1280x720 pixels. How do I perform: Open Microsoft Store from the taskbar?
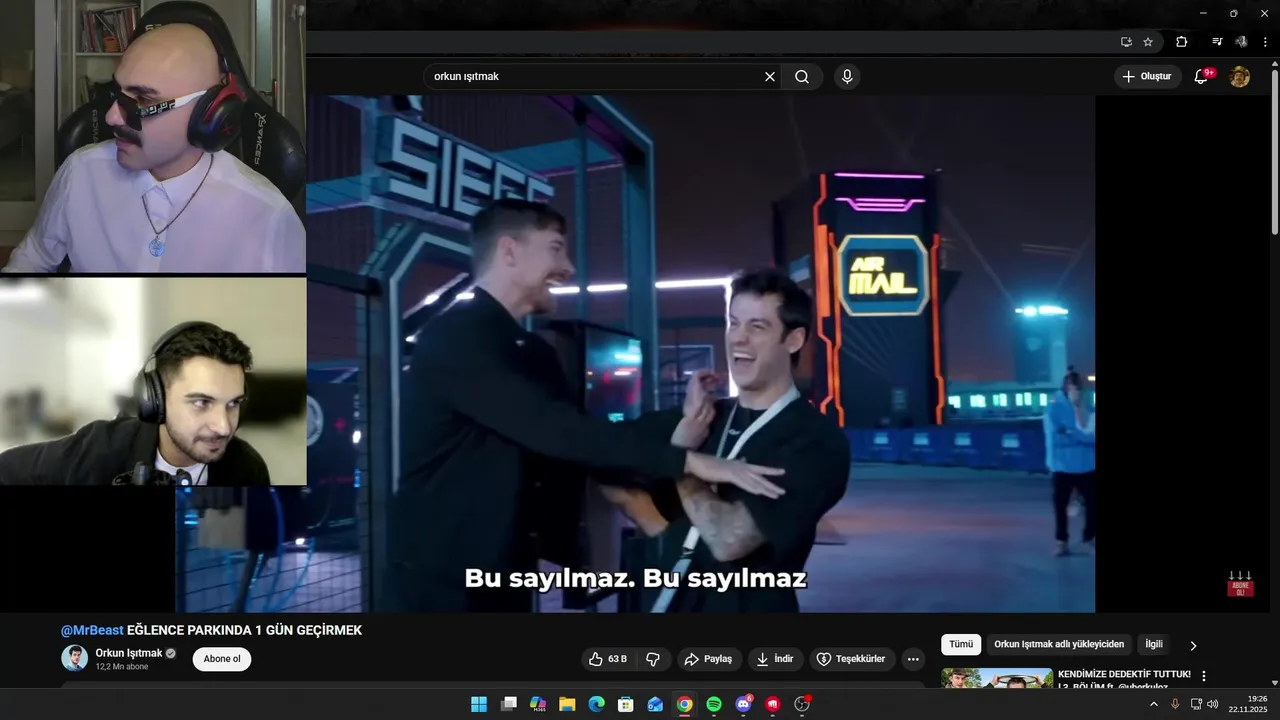tap(626, 704)
